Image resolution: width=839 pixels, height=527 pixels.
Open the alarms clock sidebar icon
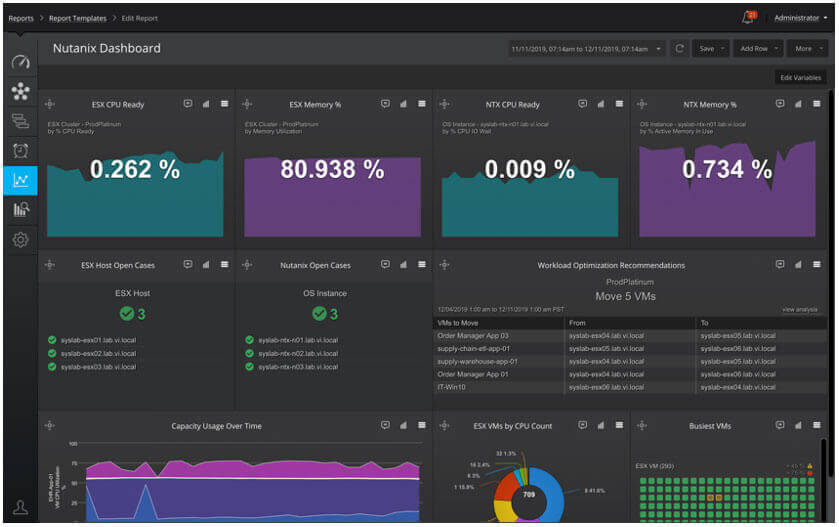point(20,151)
